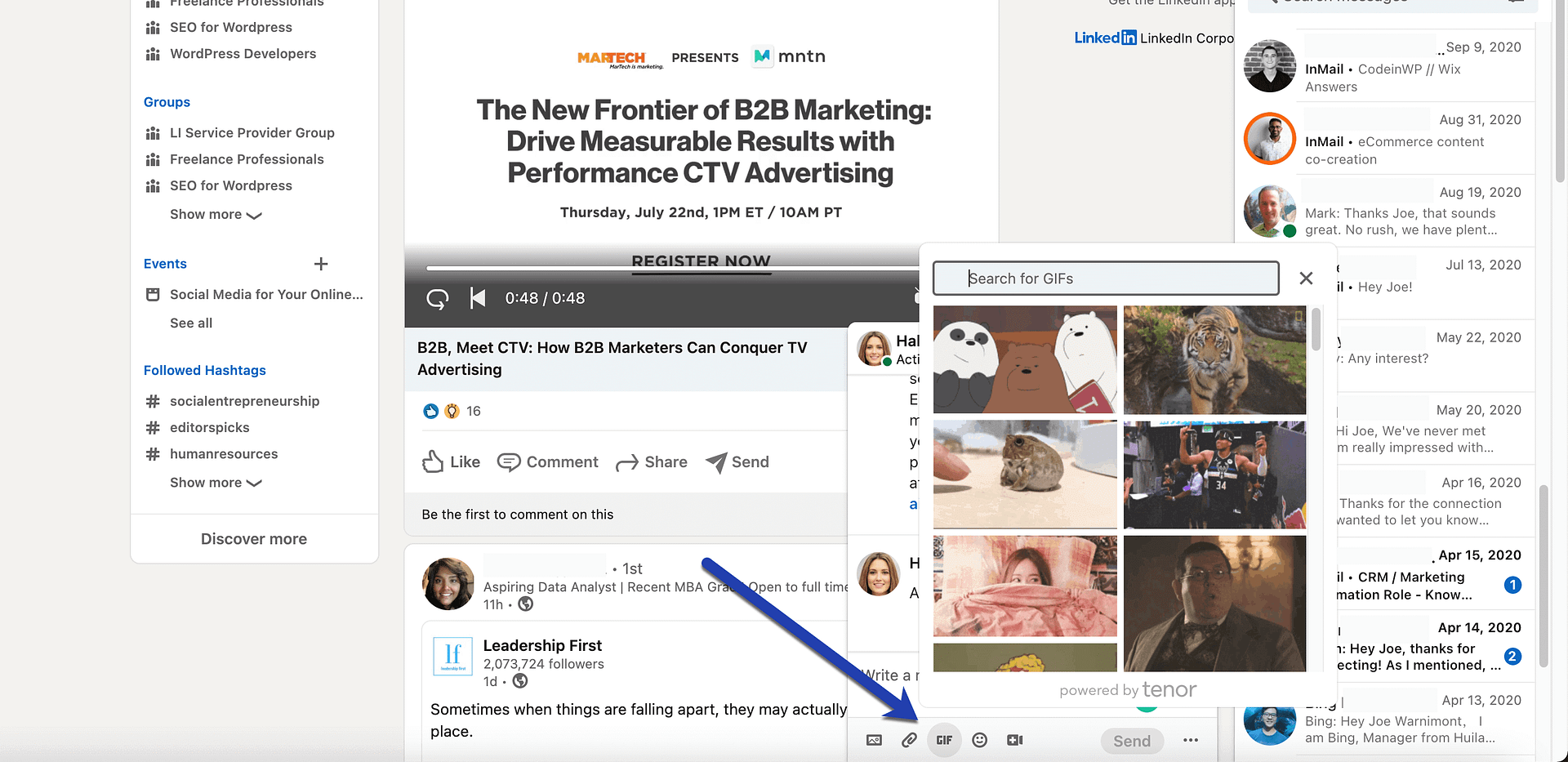Viewport: 1568px width, 762px height.
Task: Open the Comment box on the post
Action: (547, 461)
